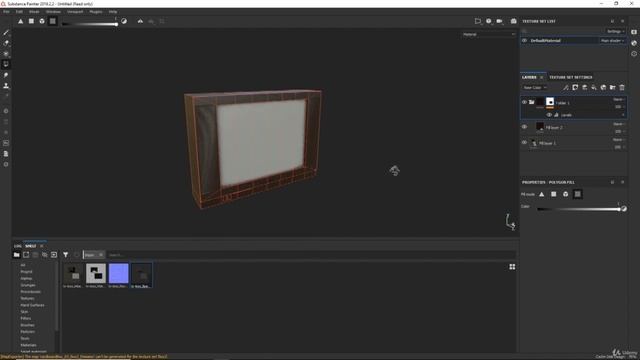Switch to the Log tab
The width and height of the screenshot is (640, 360).
click(18, 246)
